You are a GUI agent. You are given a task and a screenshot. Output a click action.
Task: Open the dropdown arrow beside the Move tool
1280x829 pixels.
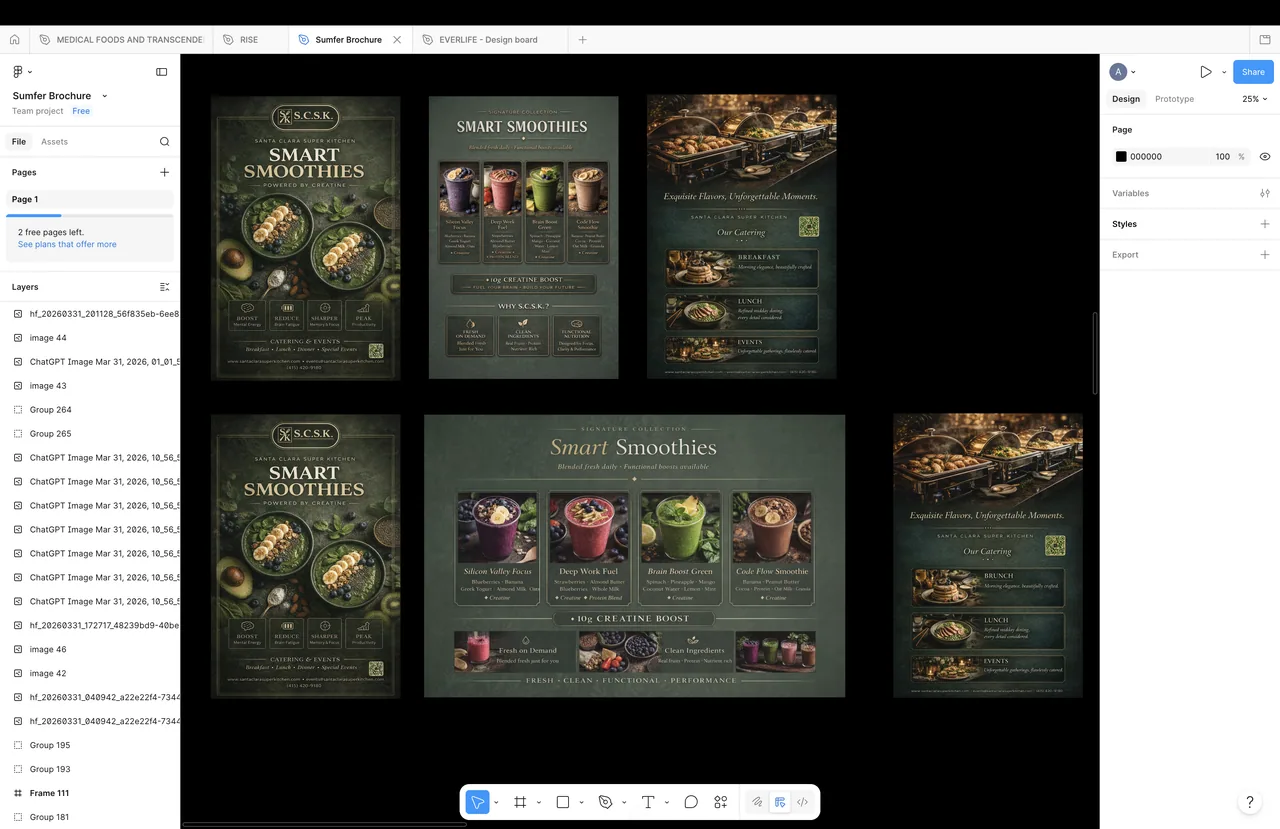[x=497, y=802]
